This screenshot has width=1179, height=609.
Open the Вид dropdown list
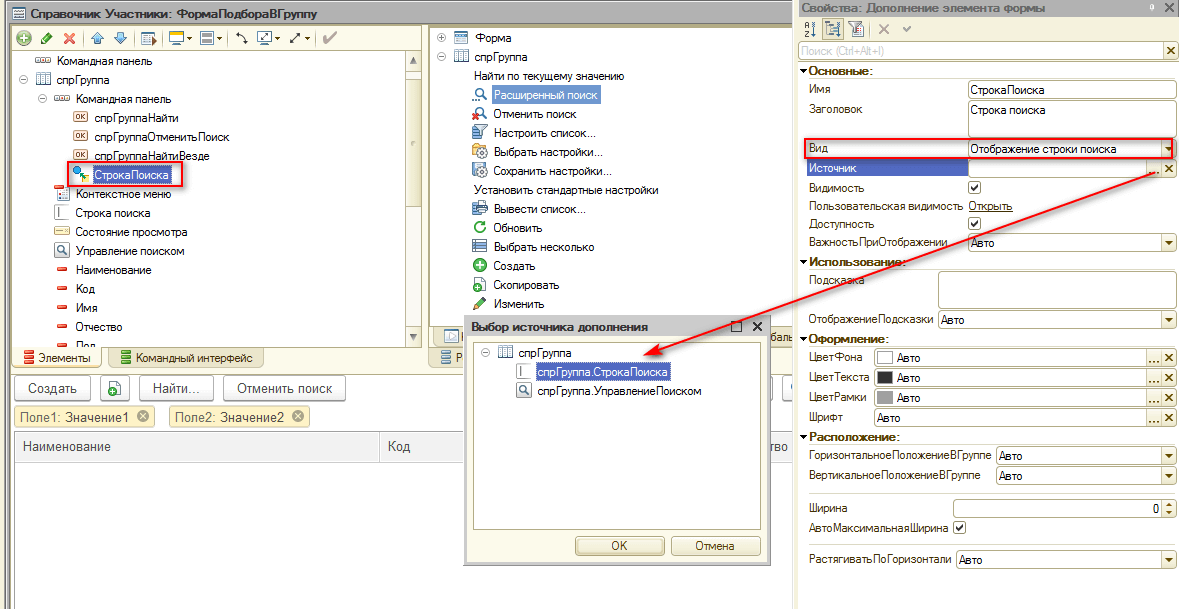[x=1167, y=149]
